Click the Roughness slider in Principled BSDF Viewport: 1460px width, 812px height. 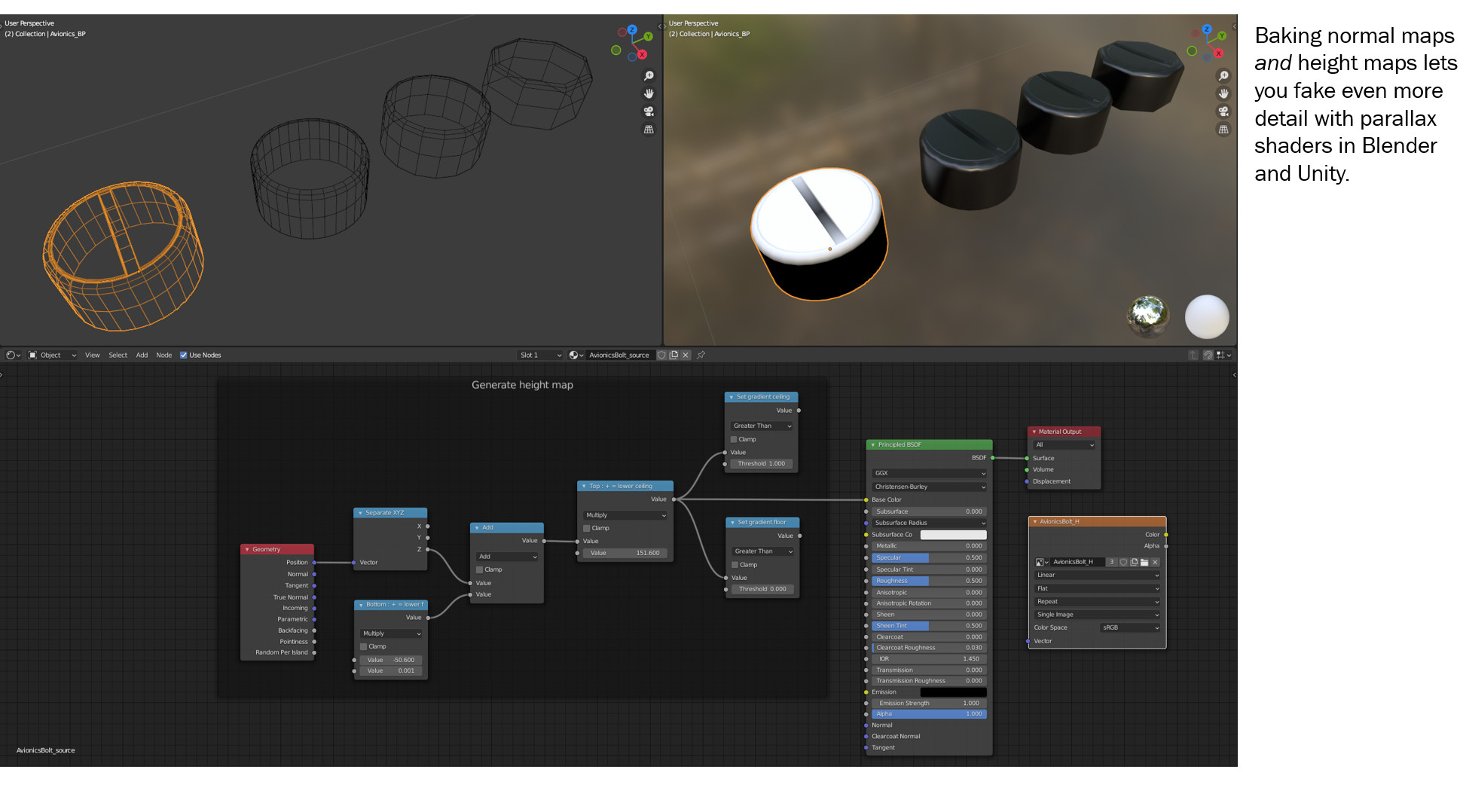[928, 581]
